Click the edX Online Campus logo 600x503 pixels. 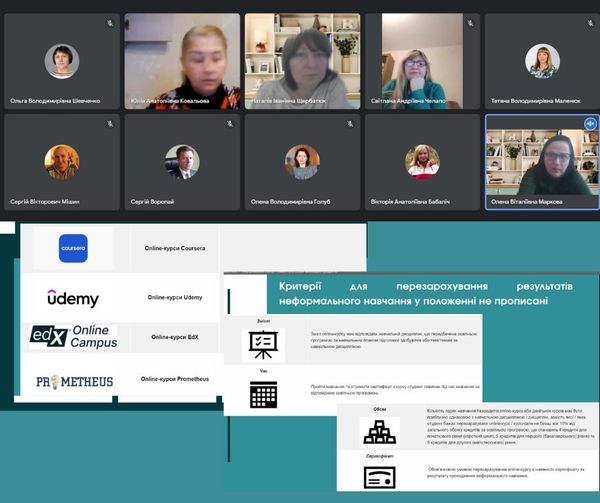tap(73, 337)
